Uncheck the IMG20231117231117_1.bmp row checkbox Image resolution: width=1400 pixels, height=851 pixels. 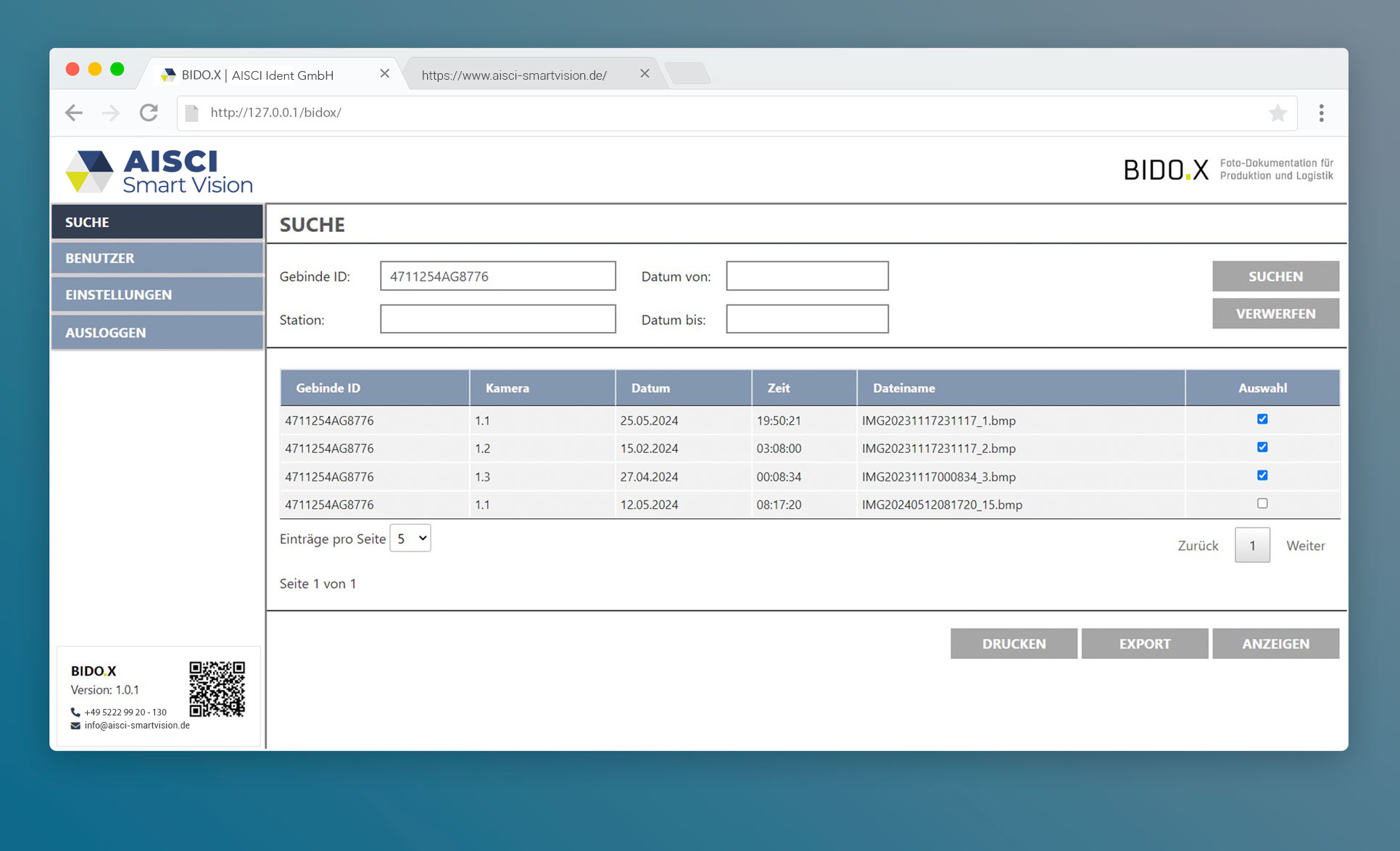(1262, 419)
